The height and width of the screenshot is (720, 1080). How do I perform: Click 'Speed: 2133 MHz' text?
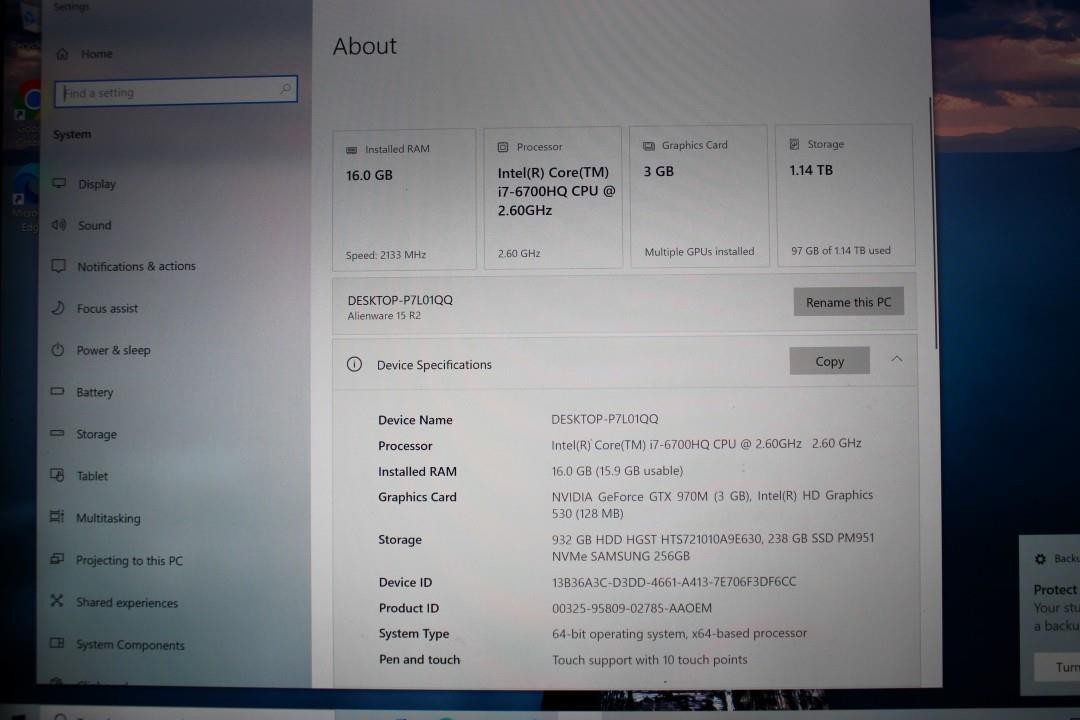coord(386,255)
